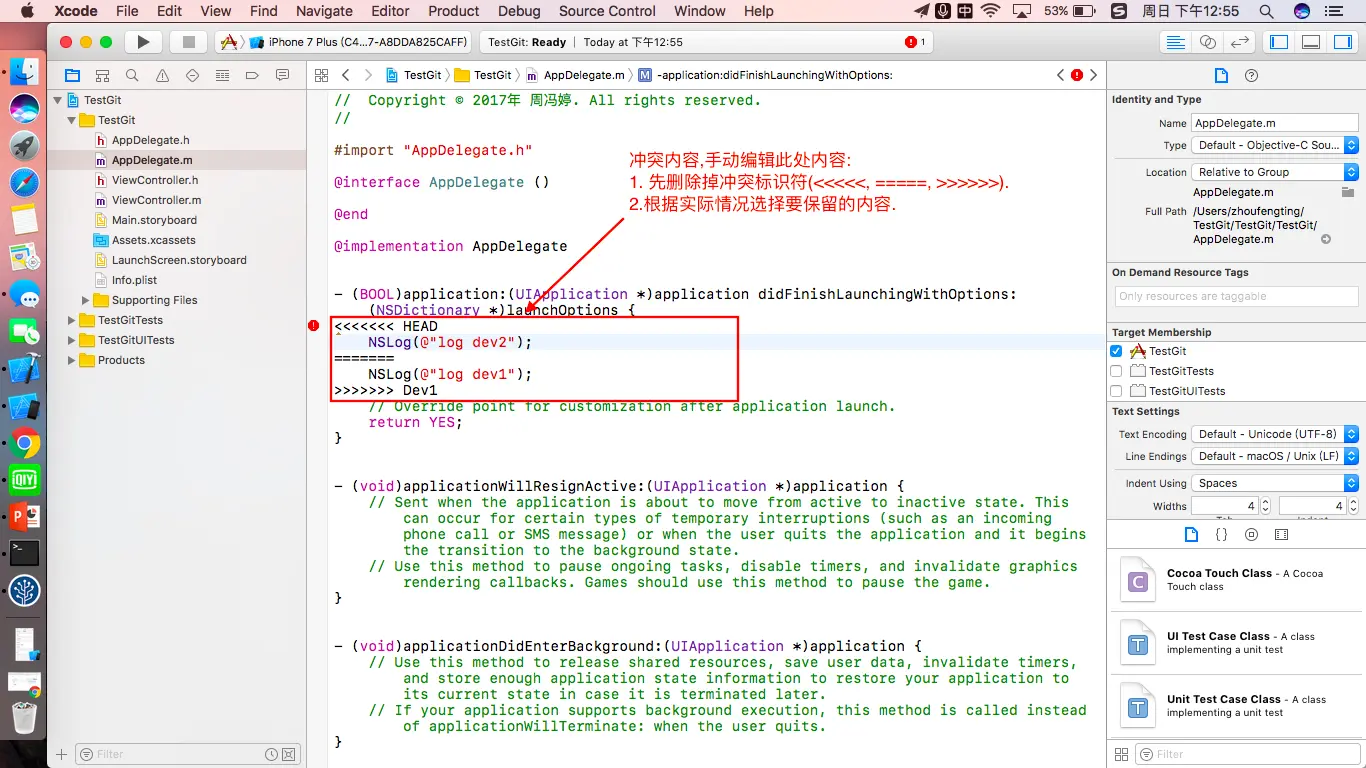Check TestGitUITests target membership

tap(1116, 391)
